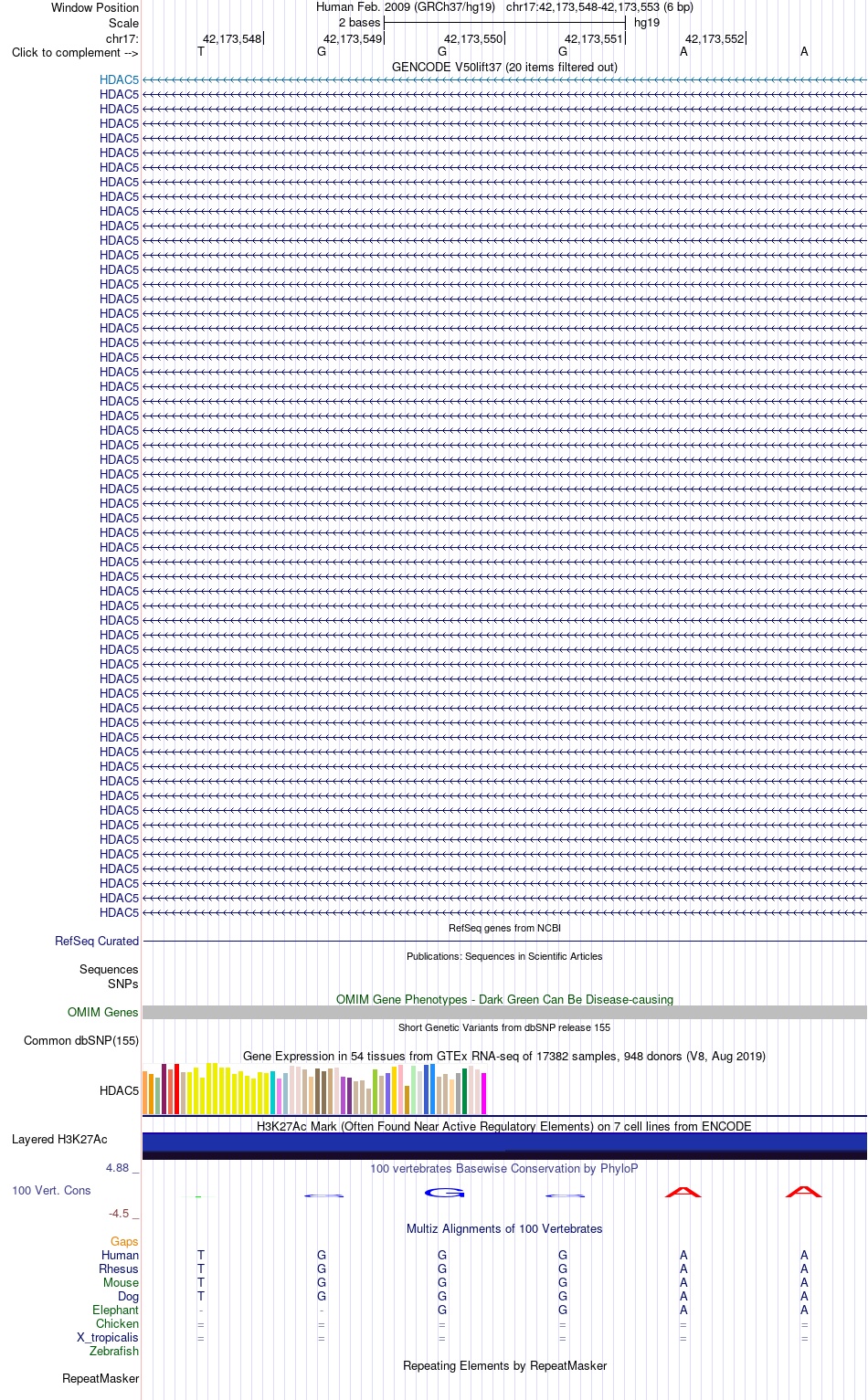Select the '100 Vert. Cons' label

51,1190
